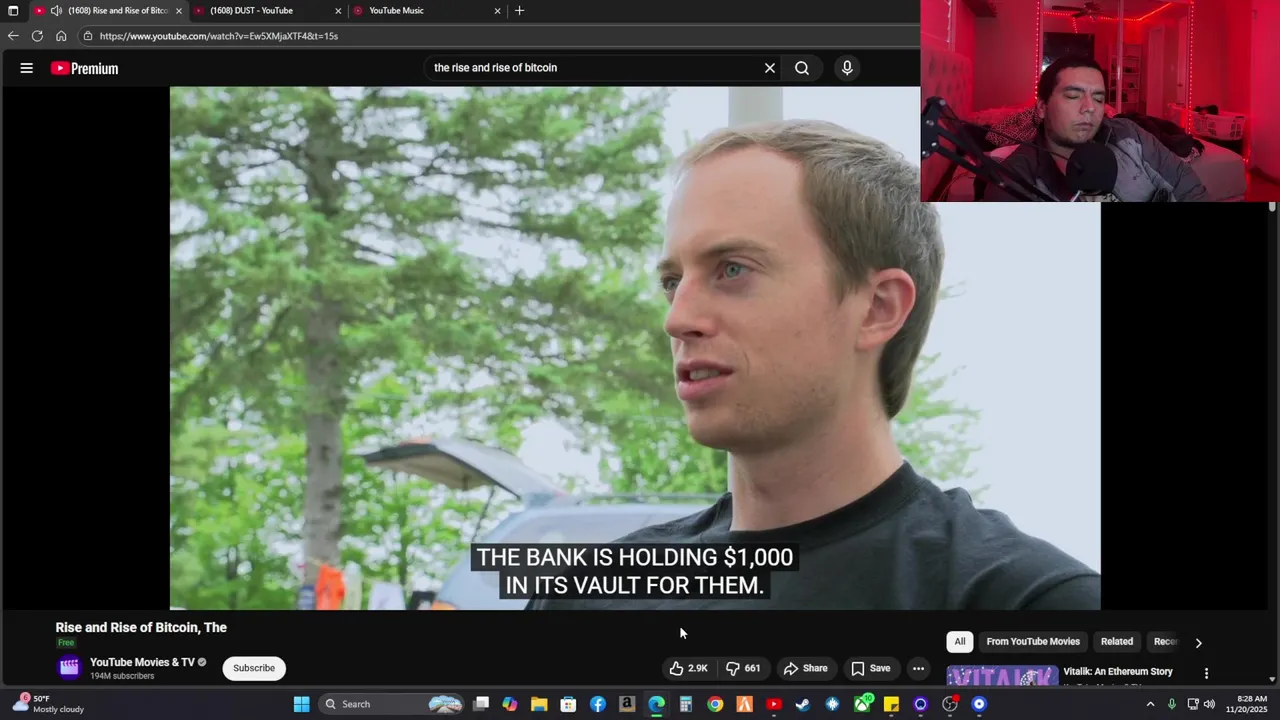The width and height of the screenshot is (1280, 720).
Task: Open File Explorer from the taskbar
Action: (x=539, y=704)
